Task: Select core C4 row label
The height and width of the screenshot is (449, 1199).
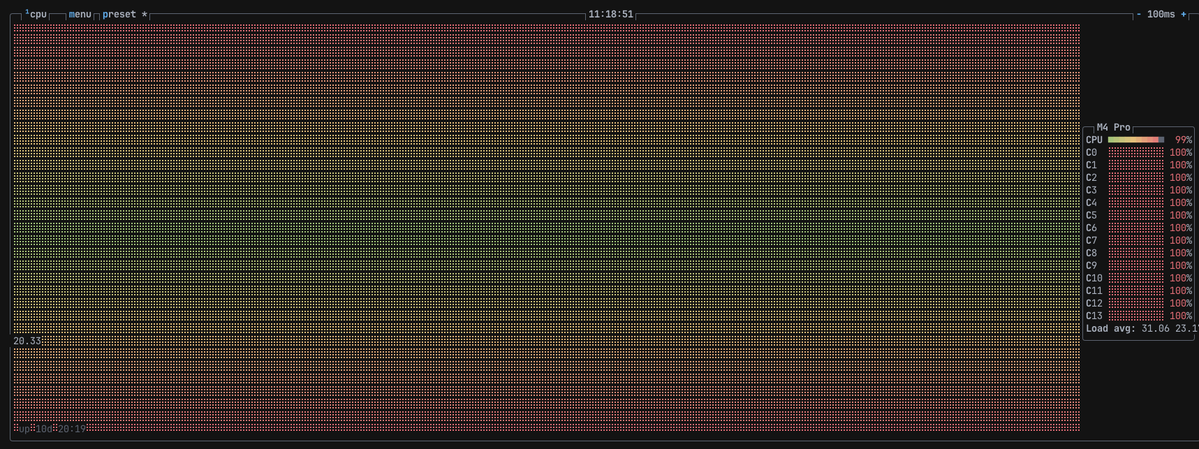Action: point(1091,203)
